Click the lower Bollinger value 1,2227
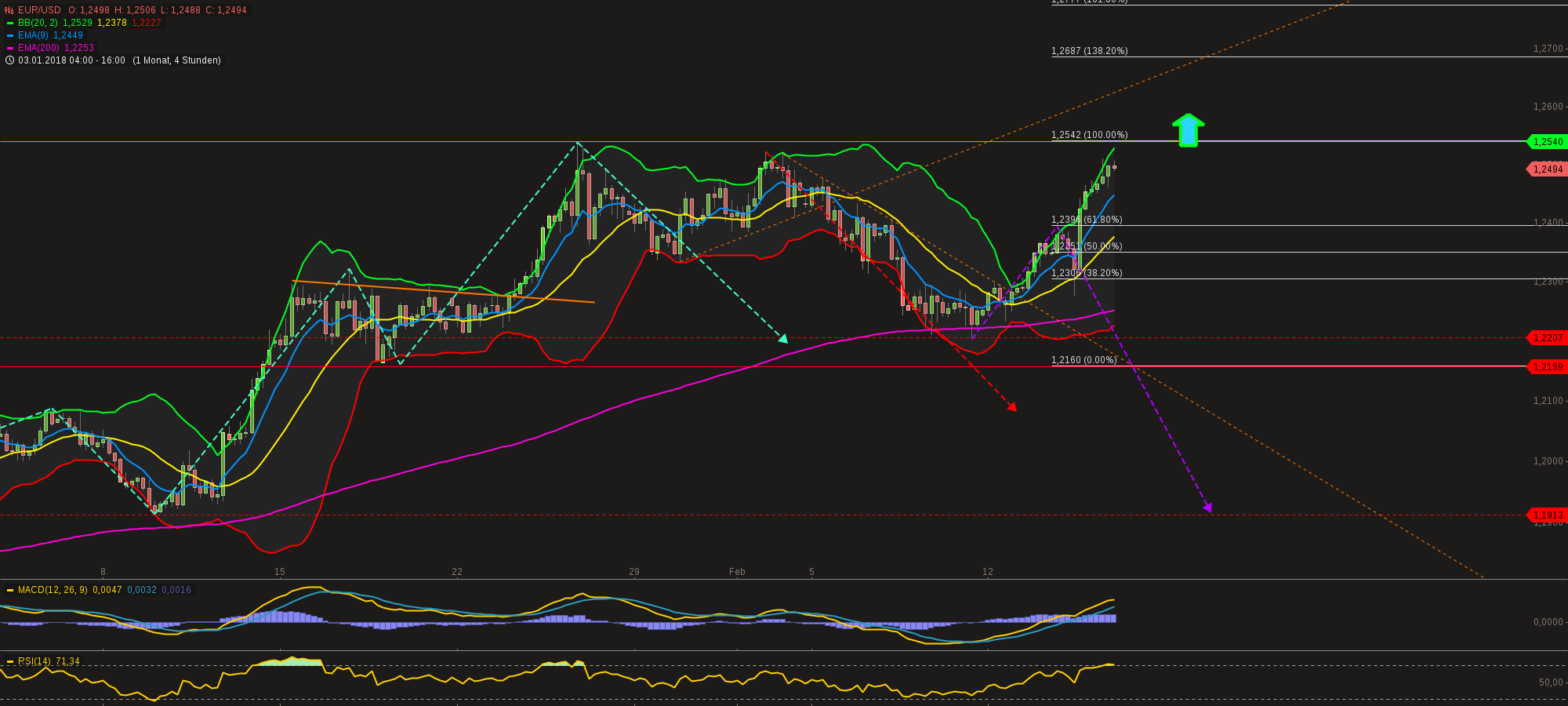Screen dimensions: 1568x706 point(147,23)
